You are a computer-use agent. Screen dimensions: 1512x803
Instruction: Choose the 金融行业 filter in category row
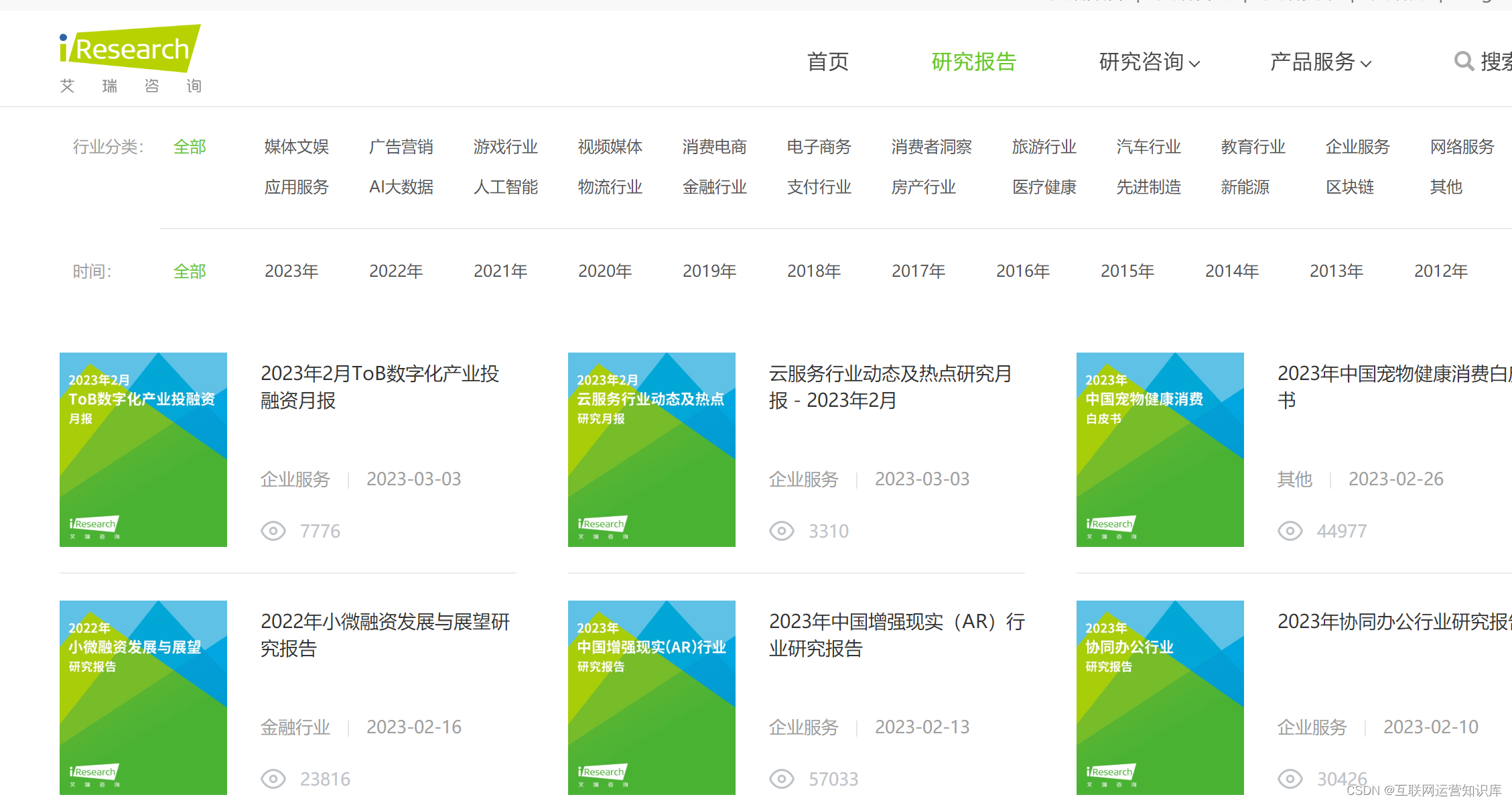[x=715, y=187]
